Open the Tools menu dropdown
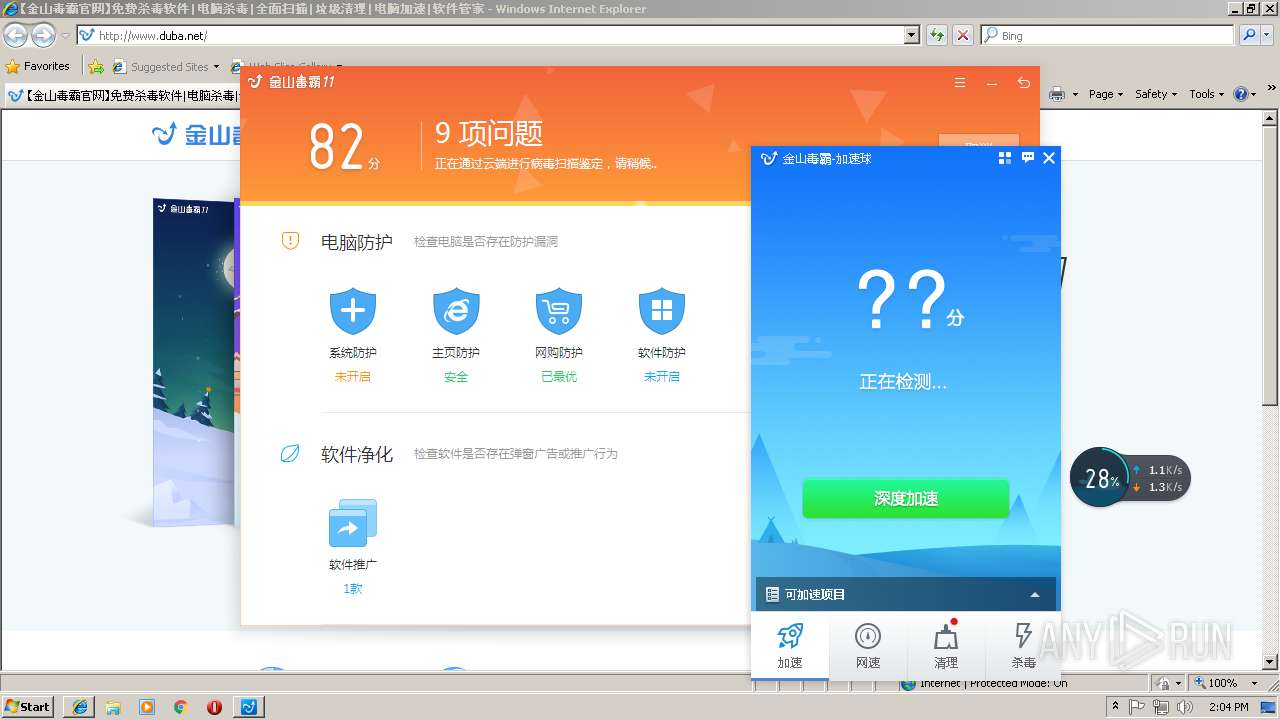Image resolution: width=1280 pixels, height=720 pixels. (x=1206, y=94)
